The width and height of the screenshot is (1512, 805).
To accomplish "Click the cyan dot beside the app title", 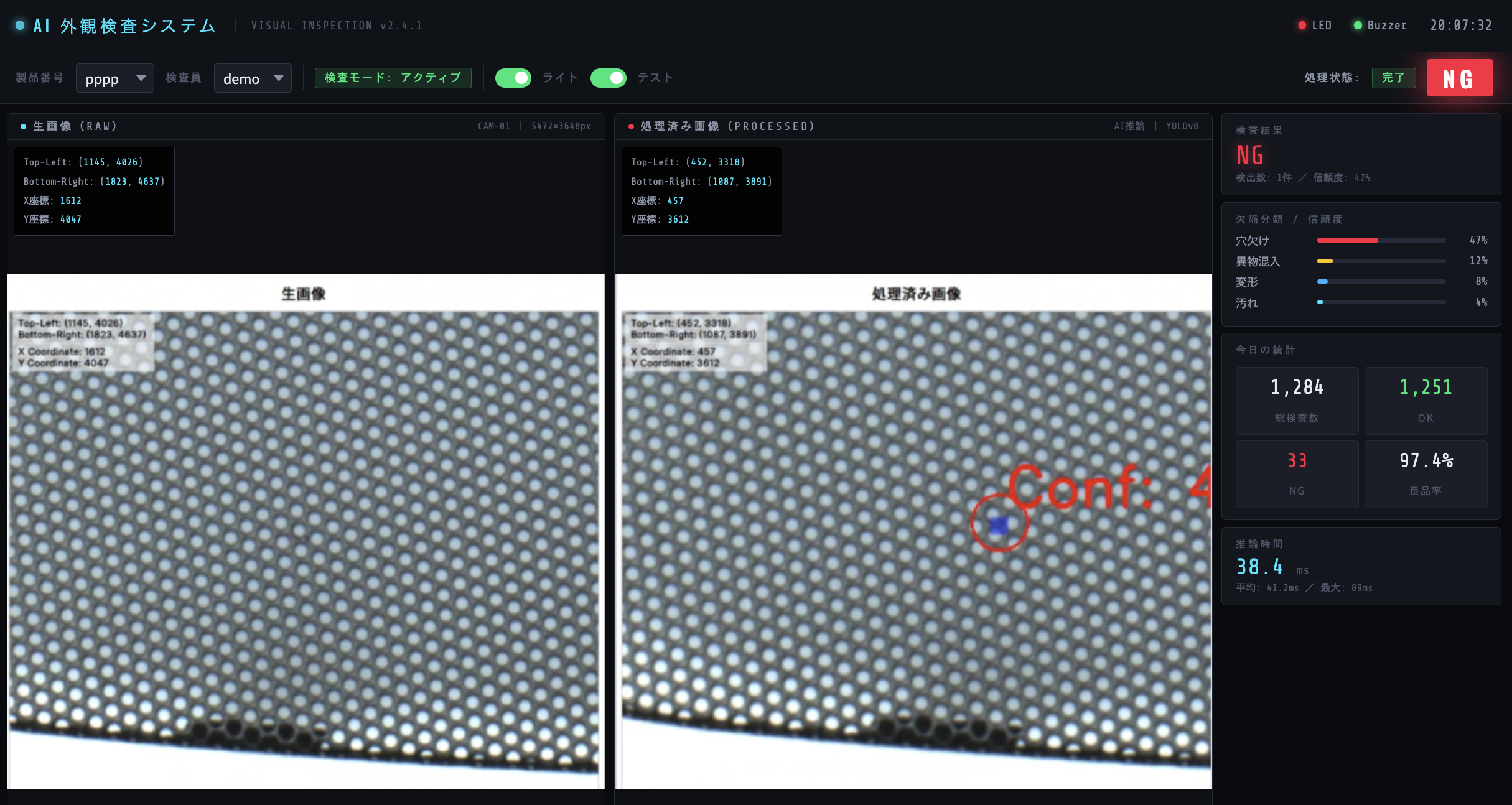I will click(x=20, y=26).
